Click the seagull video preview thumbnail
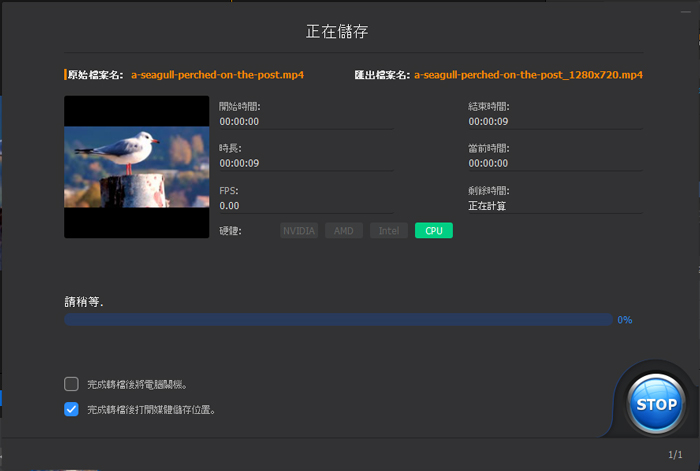Screen dimensions: 700x471 click(137, 167)
